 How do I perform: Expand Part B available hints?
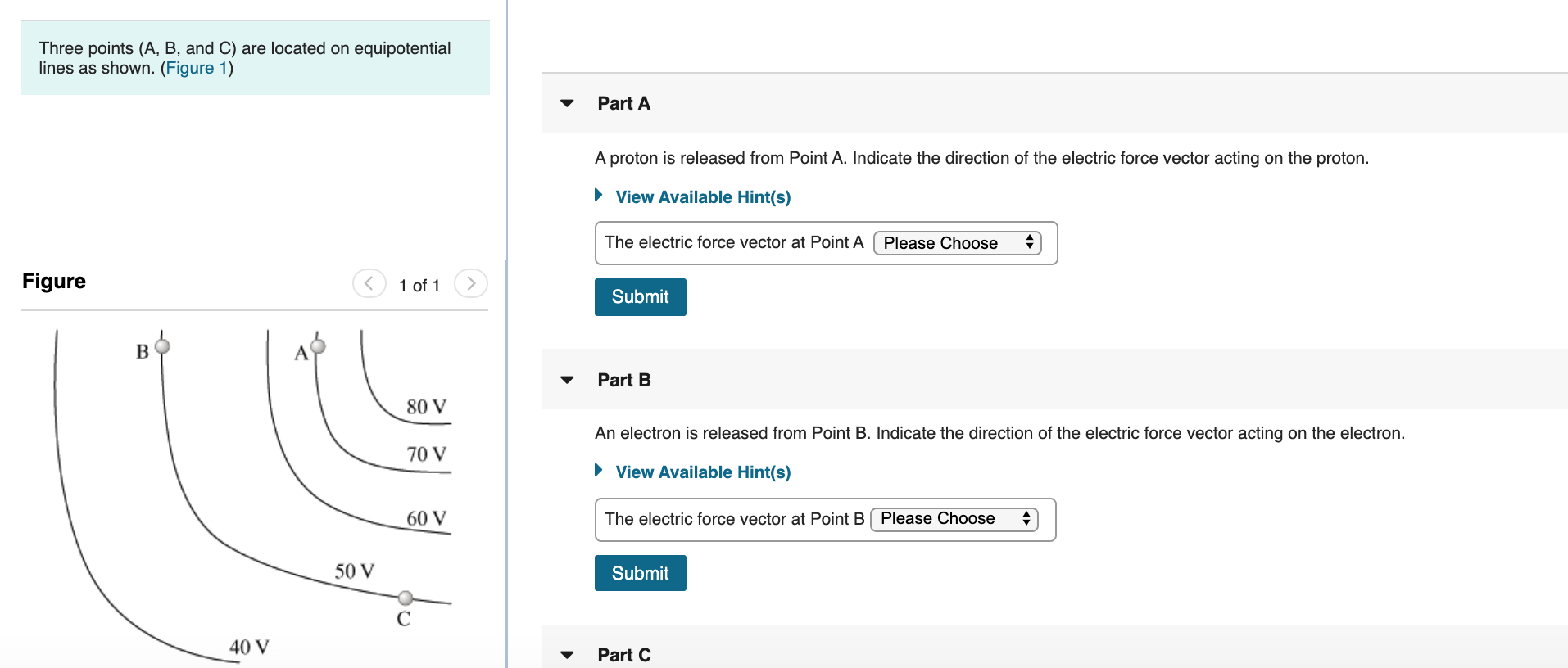point(703,472)
